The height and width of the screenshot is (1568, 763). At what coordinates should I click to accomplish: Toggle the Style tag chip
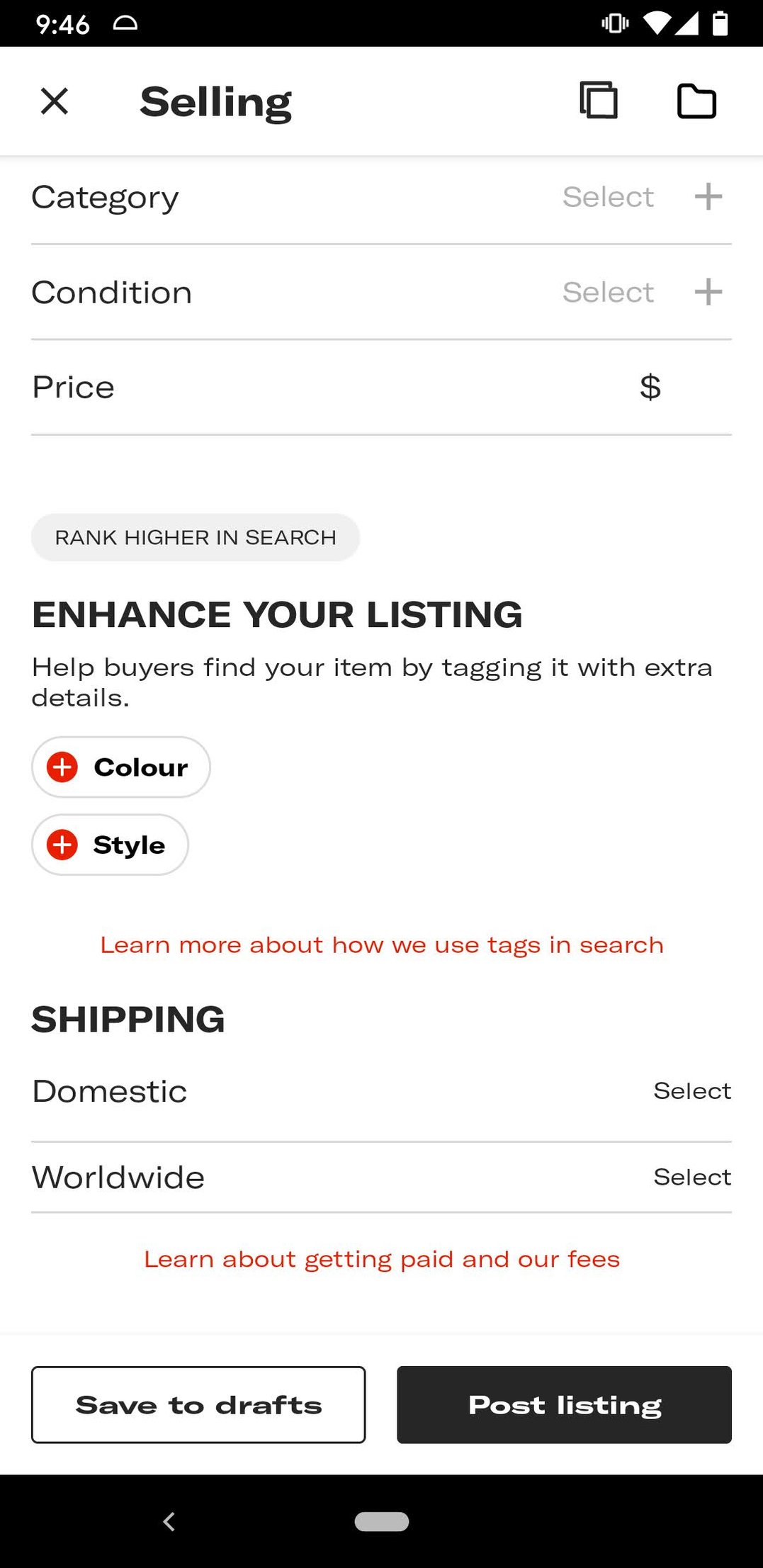(110, 845)
